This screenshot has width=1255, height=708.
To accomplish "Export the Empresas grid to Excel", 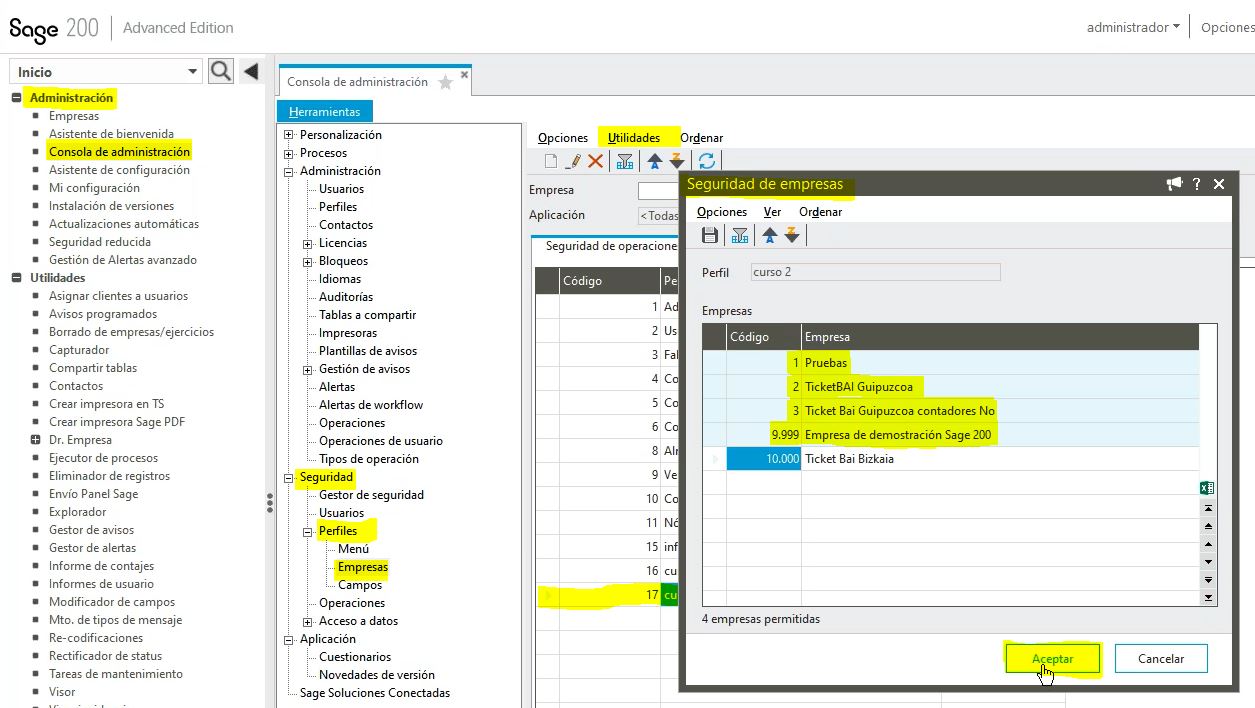I will (x=1207, y=488).
